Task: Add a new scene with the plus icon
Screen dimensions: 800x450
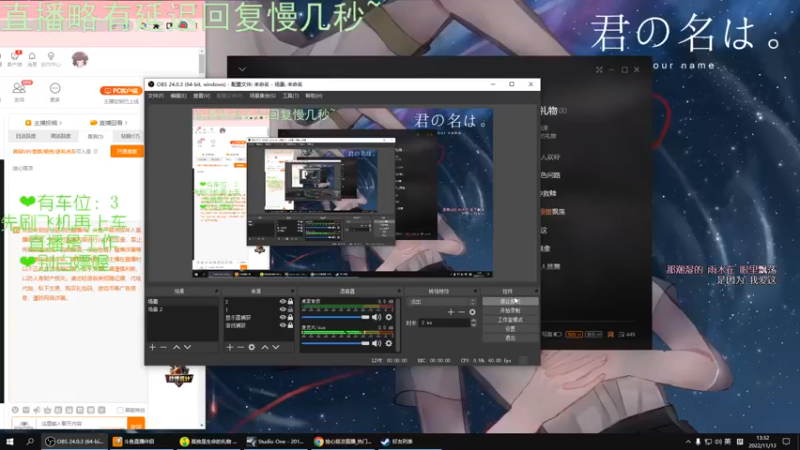Action: click(x=153, y=347)
